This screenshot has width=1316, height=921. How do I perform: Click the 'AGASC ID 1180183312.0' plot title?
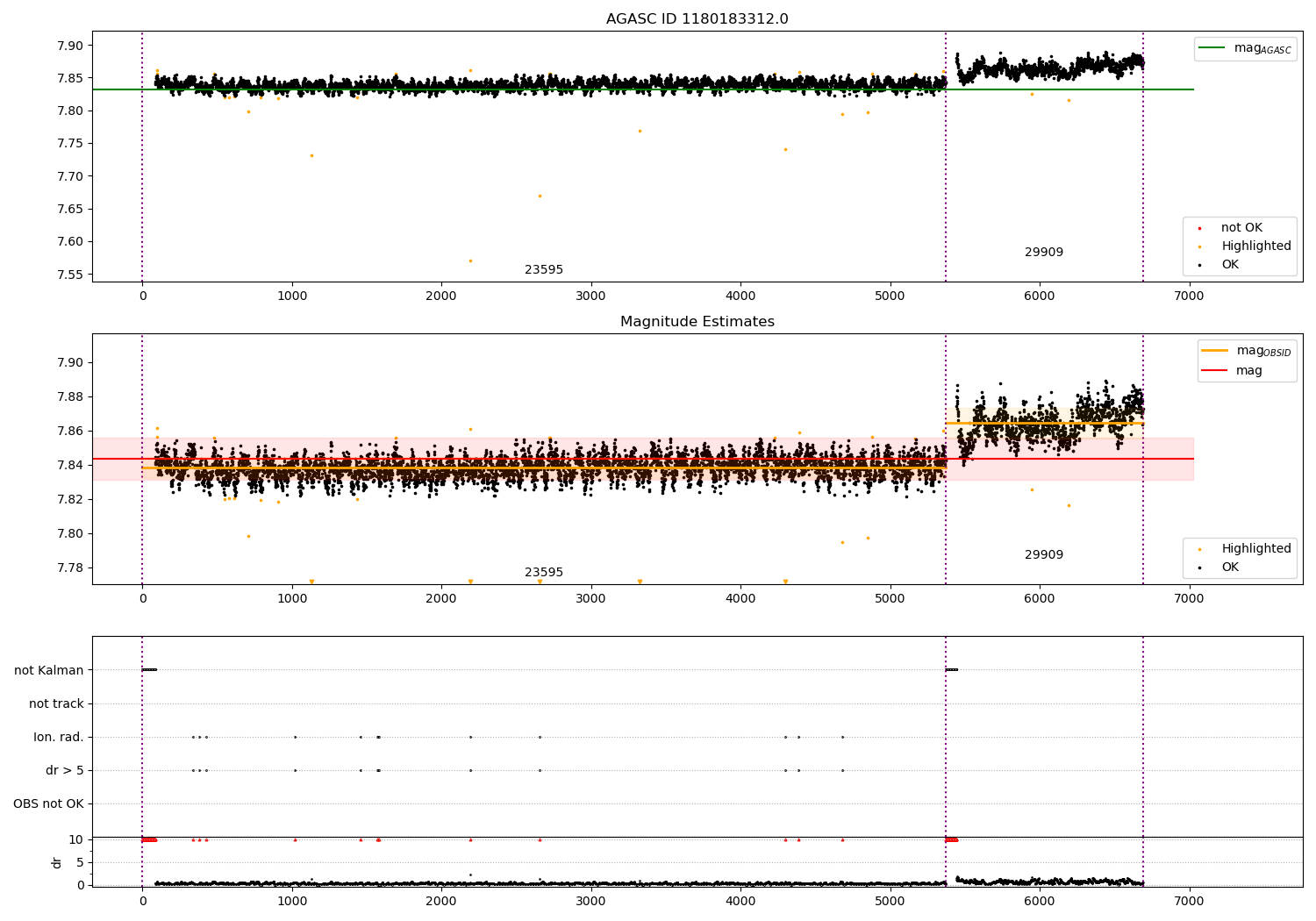(x=697, y=19)
